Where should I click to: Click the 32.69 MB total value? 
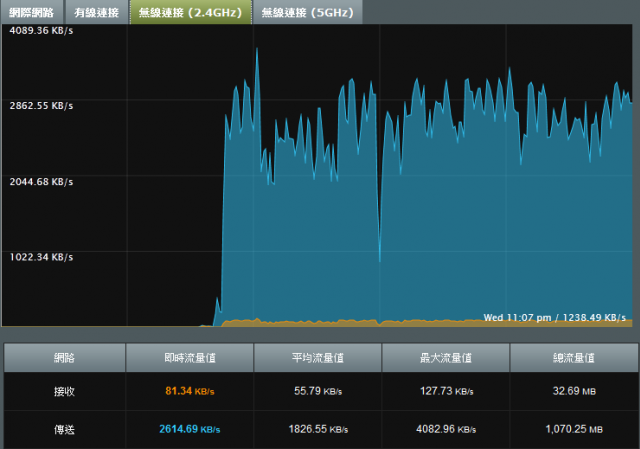[x=574, y=391]
